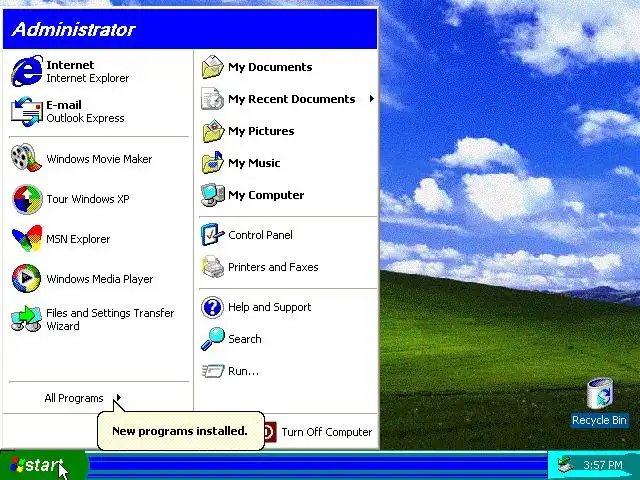Open Files and Settings Transfer Wizard label
Viewport: 640px width, 480px height.
click(x=110, y=319)
